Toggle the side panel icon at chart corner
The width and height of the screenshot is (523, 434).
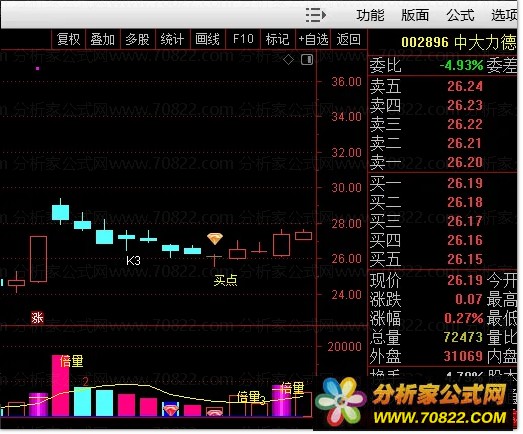coord(307,59)
